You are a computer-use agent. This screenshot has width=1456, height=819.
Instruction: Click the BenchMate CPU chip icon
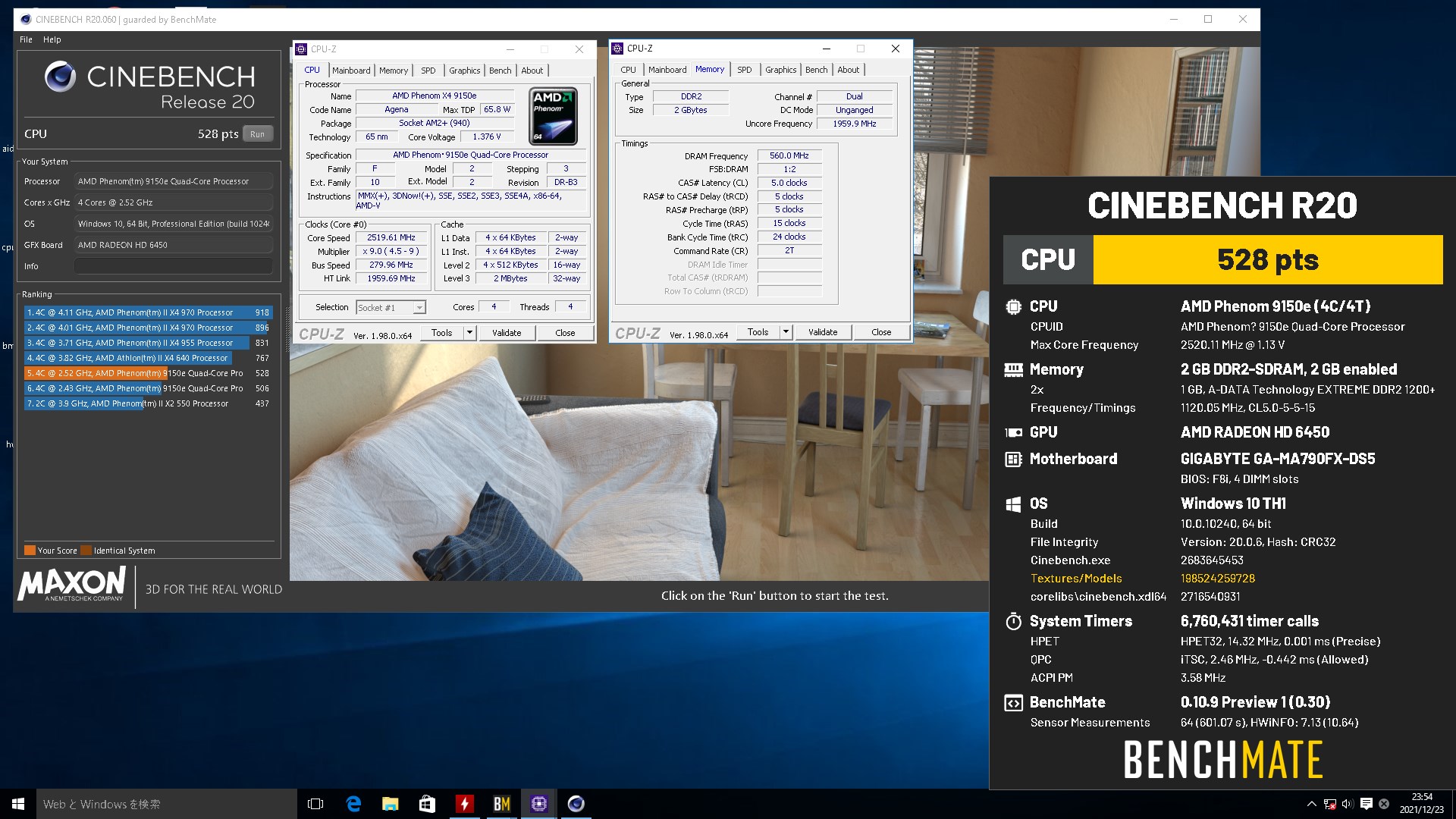1013,306
